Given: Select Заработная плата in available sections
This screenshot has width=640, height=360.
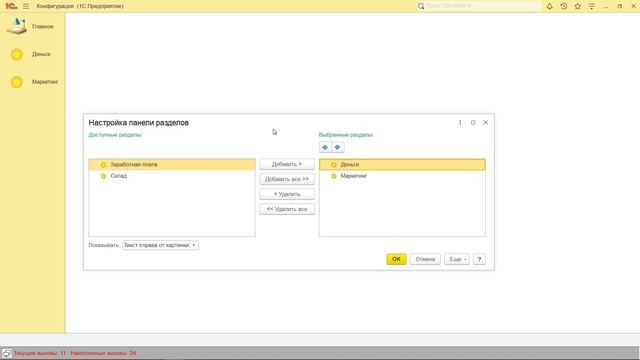Looking at the screenshot, I should 172,164.
